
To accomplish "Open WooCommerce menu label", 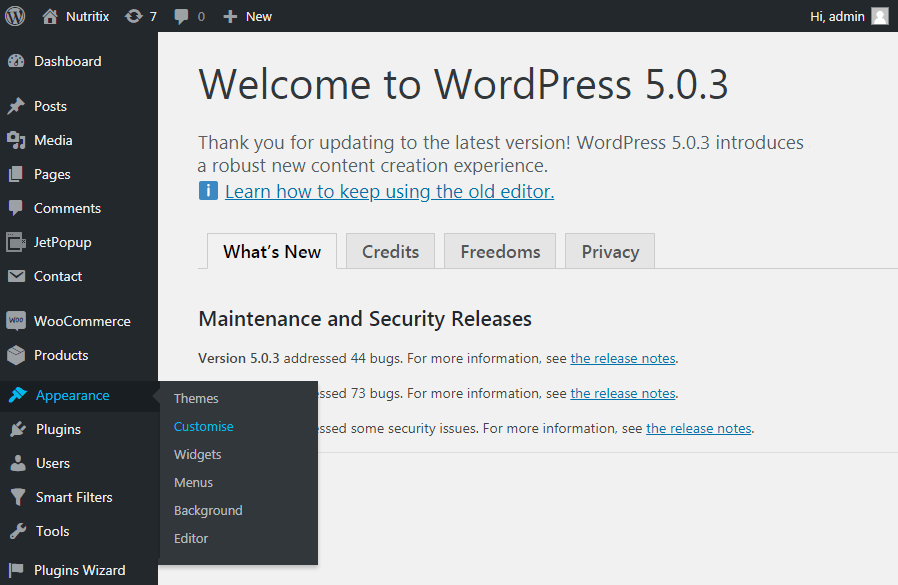I will tap(82, 321).
